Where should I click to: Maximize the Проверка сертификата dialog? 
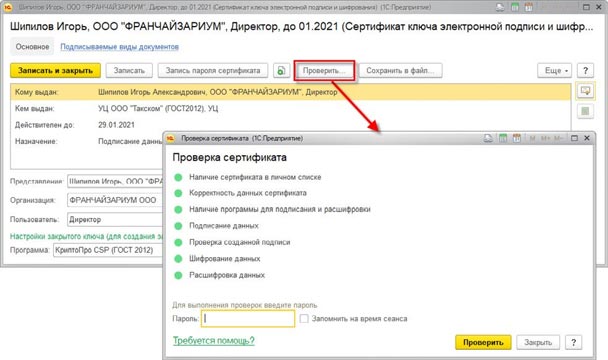tap(575, 138)
